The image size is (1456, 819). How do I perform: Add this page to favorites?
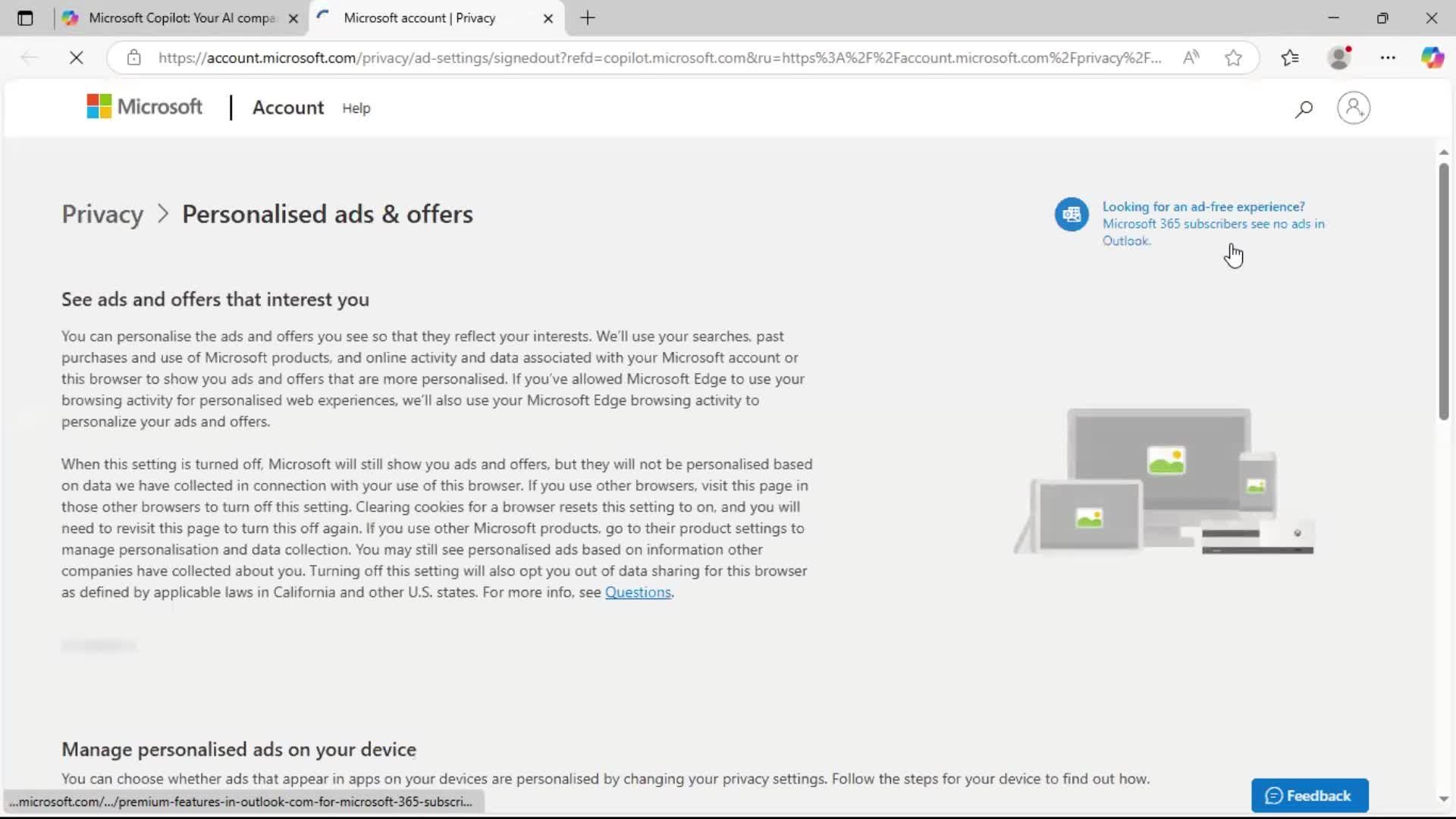[x=1234, y=58]
